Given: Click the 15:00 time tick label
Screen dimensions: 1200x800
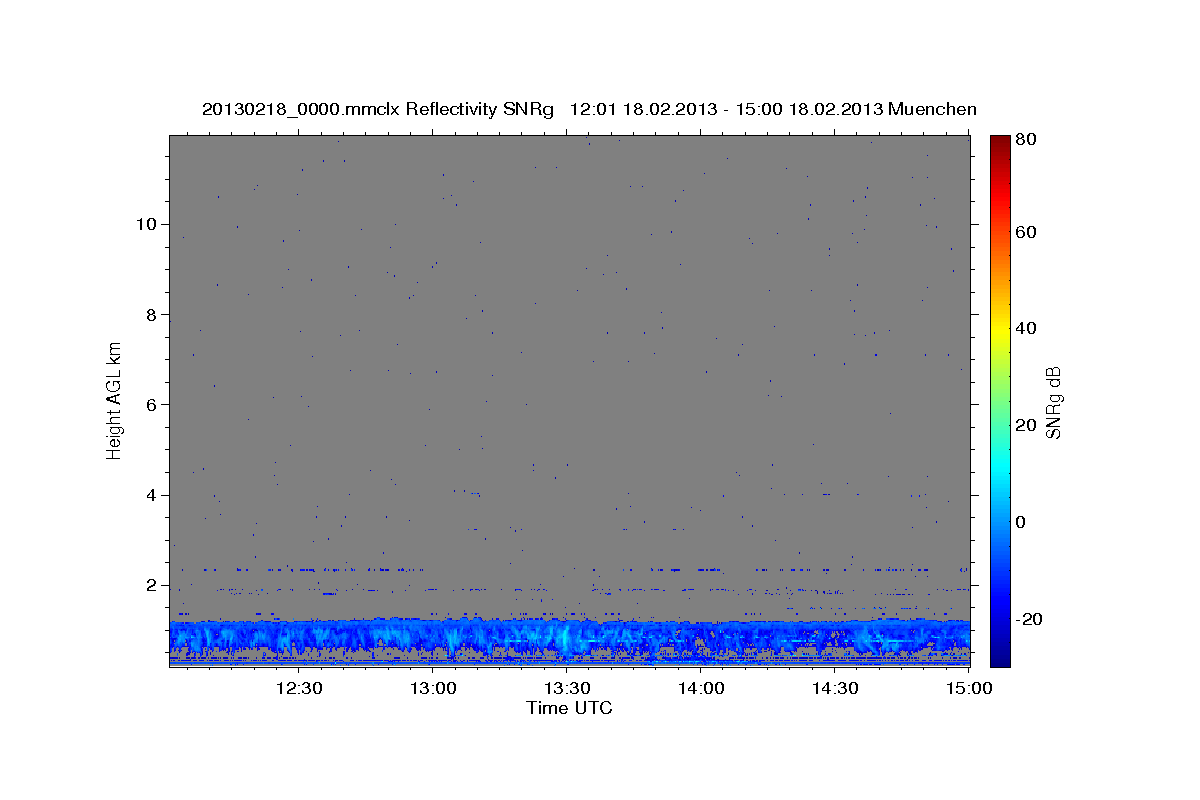Looking at the screenshot, I should coord(969,689).
